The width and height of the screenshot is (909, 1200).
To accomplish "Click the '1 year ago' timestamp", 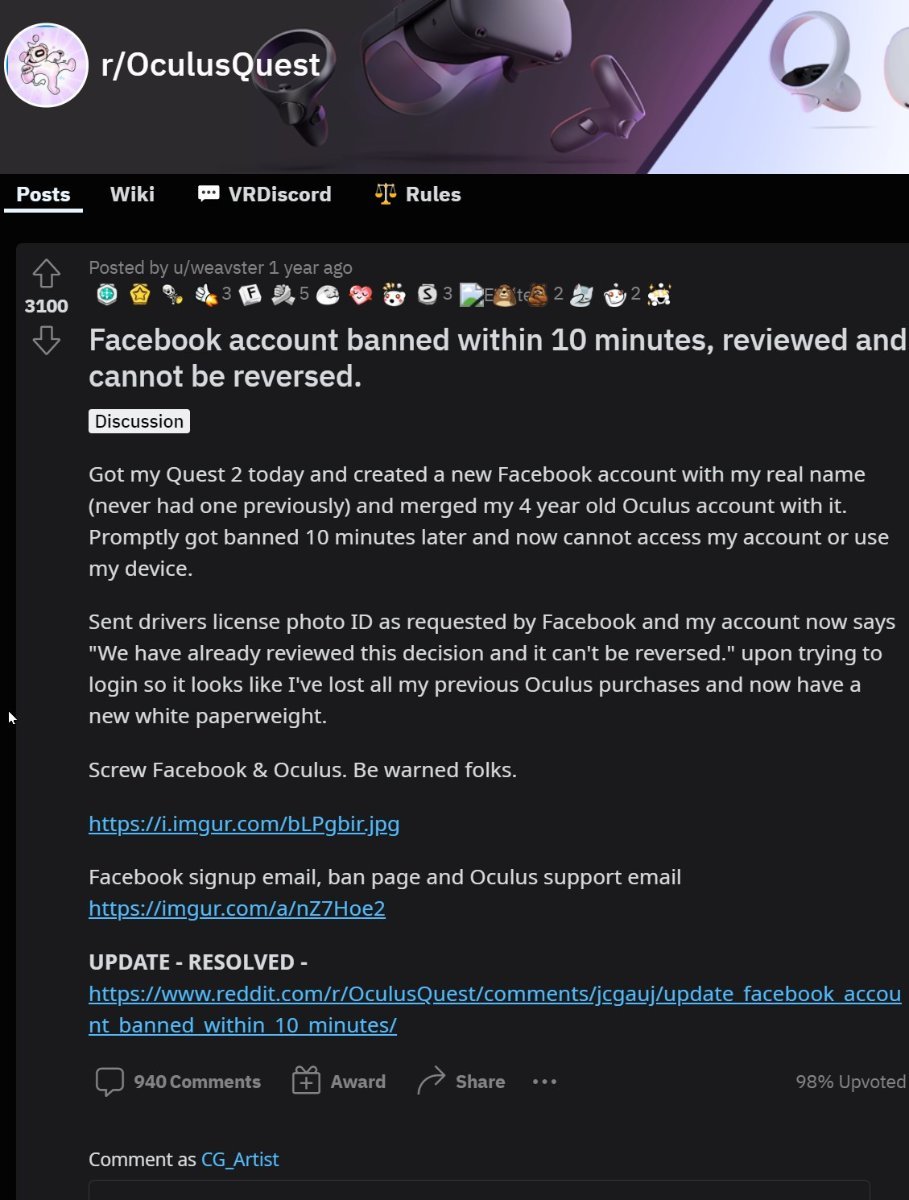I will click(311, 267).
